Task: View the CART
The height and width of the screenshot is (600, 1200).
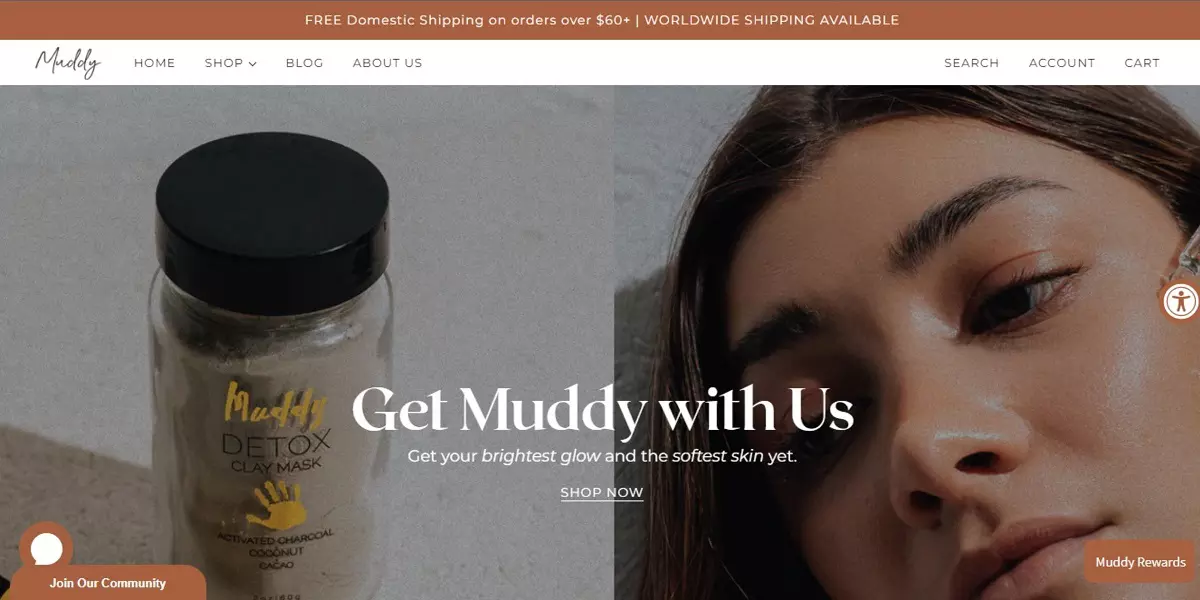Action: point(1142,63)
